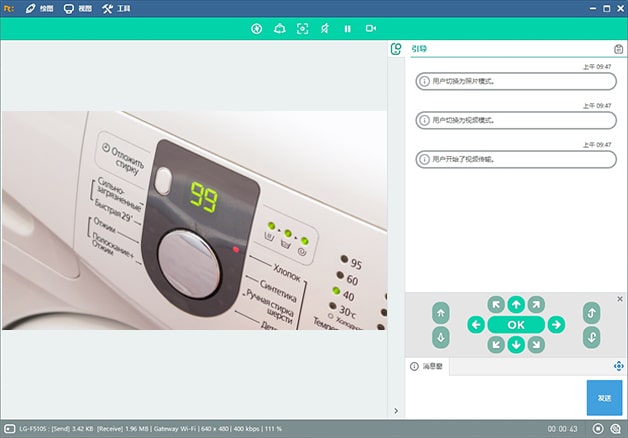The height and width of the screenshot is (438, 628).
Task: Click the up arrow on direction pad
Action: tap(516, 305)
